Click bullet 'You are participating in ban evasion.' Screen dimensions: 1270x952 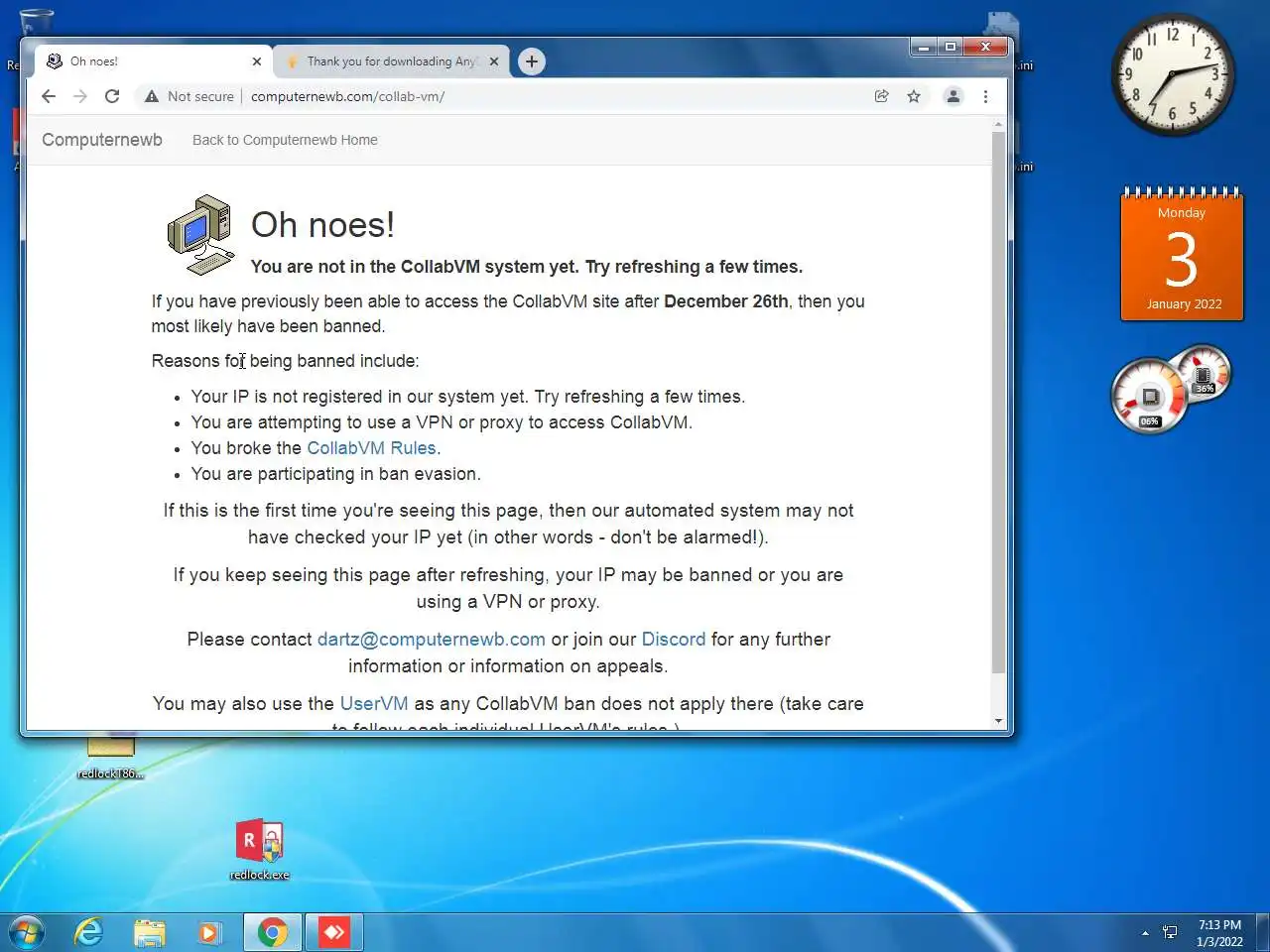(335, 474)
